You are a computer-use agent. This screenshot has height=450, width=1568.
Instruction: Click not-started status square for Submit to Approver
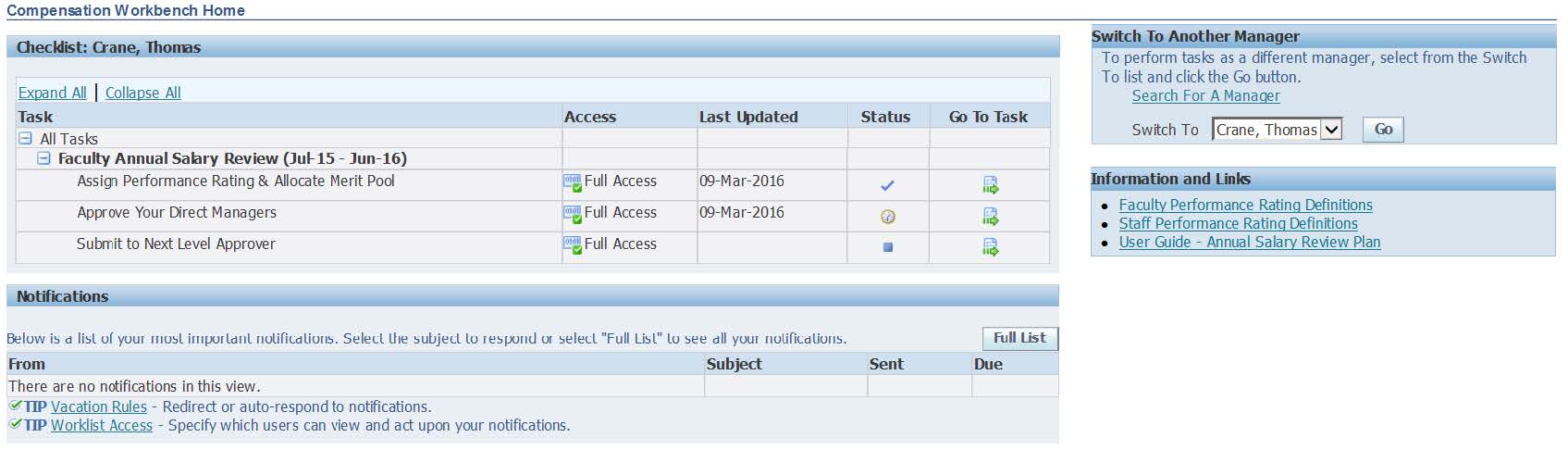pyautogui.click(x=887, y=247)
